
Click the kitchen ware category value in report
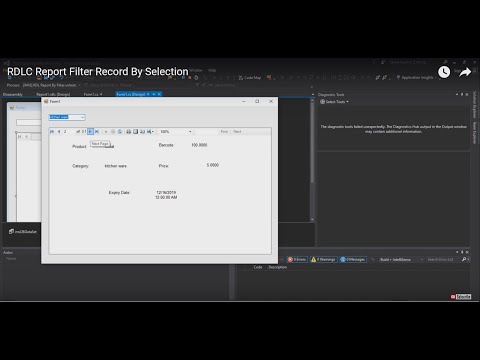115,166
